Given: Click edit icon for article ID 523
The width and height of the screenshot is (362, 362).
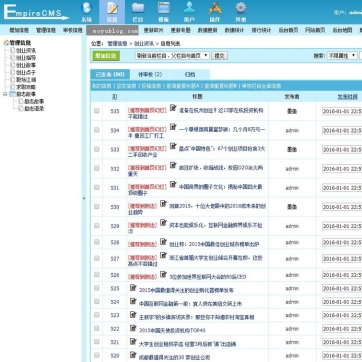Looking at the screenshot, I should pyautogui.click(x=133, y=314).
